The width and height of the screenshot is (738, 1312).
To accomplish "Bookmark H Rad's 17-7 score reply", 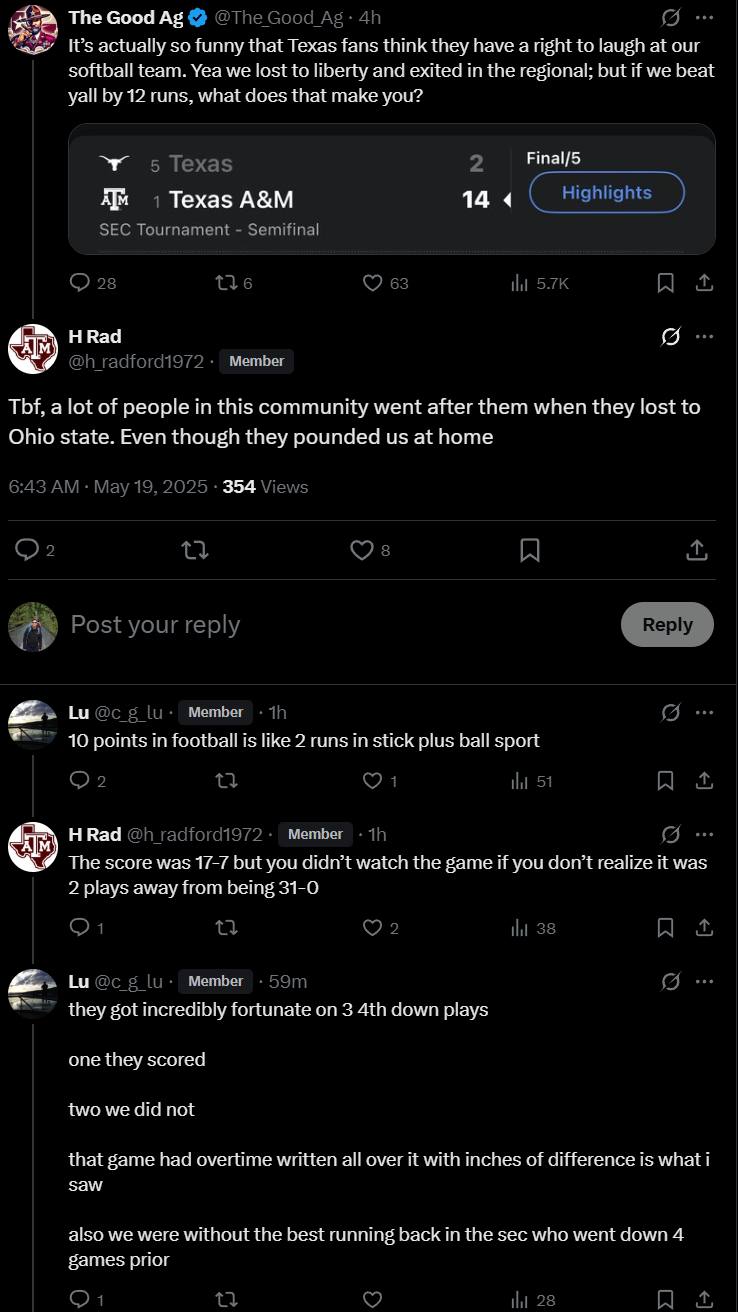I will tap(665, 928).
